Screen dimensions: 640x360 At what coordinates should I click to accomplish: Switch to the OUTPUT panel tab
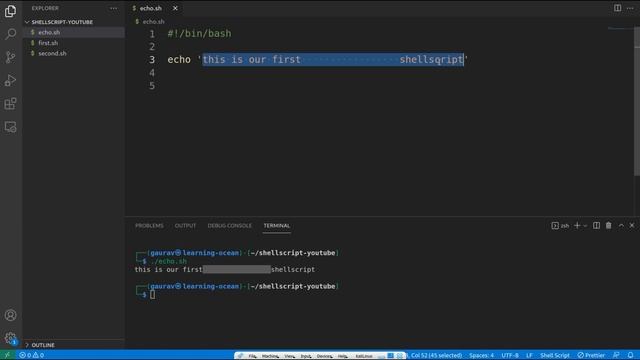pyautogui.click(x=185, y=226)
